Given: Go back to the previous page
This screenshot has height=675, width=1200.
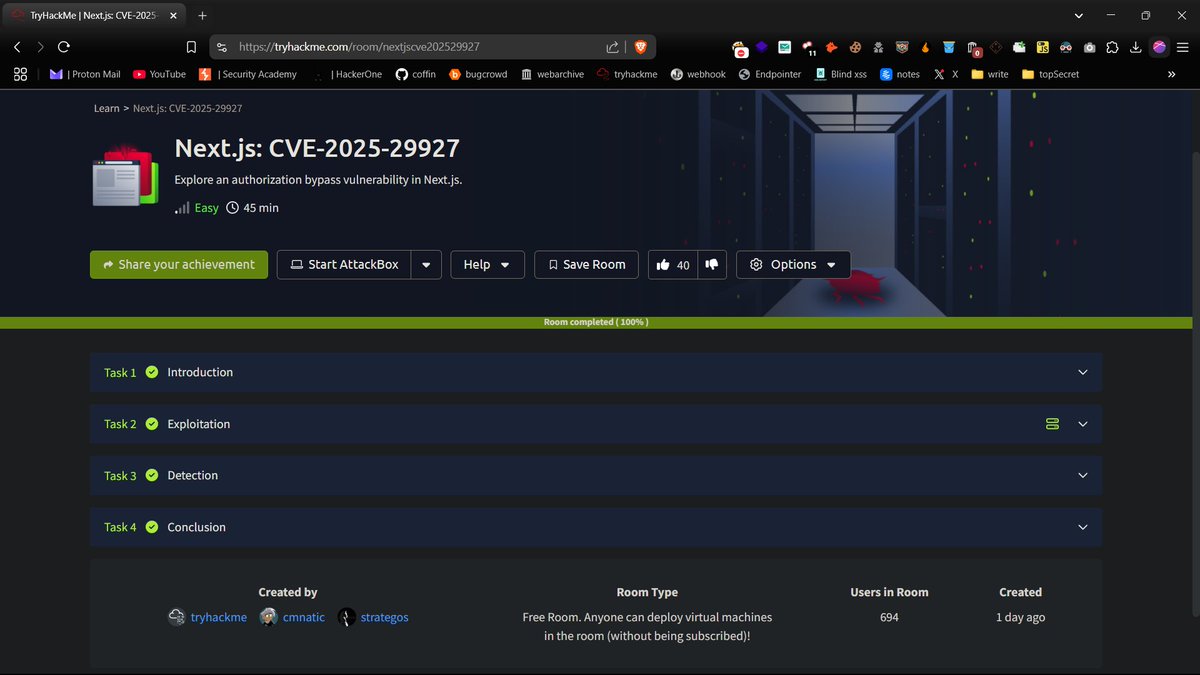Looking at the screenshot, I should point(17,47).
